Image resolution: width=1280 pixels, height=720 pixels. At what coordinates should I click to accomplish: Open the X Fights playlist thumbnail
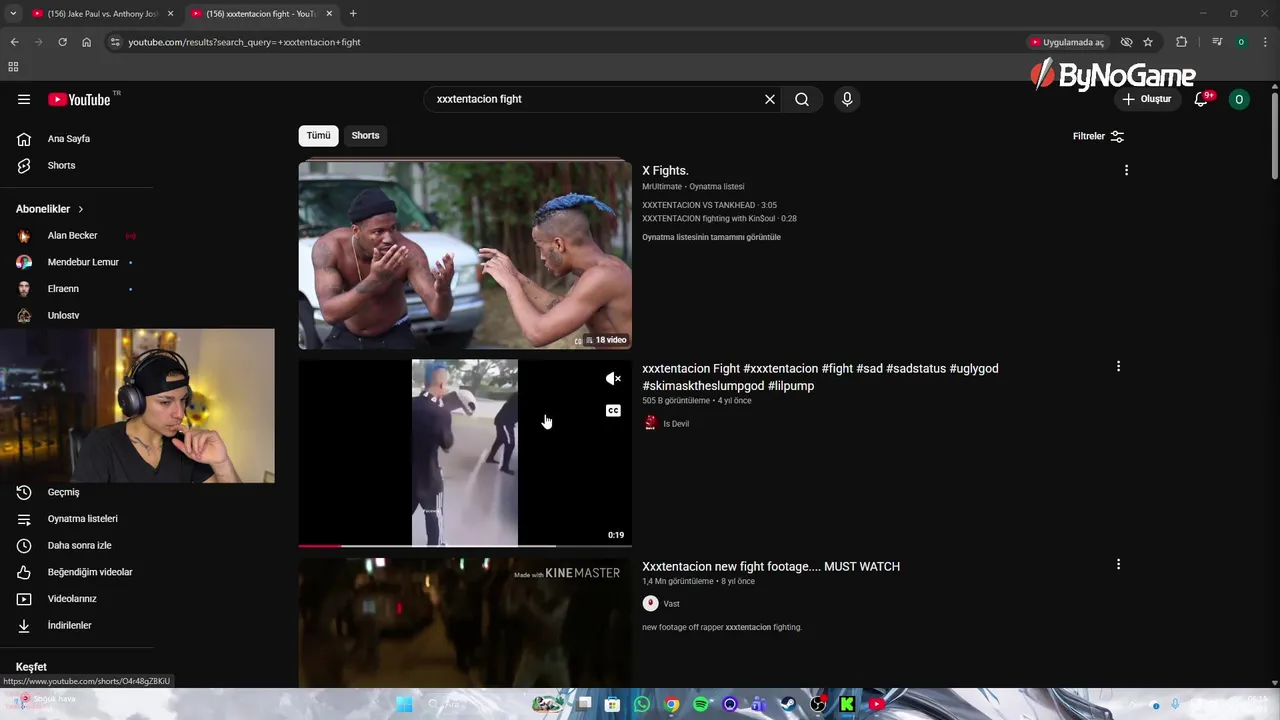coord(465,255)
